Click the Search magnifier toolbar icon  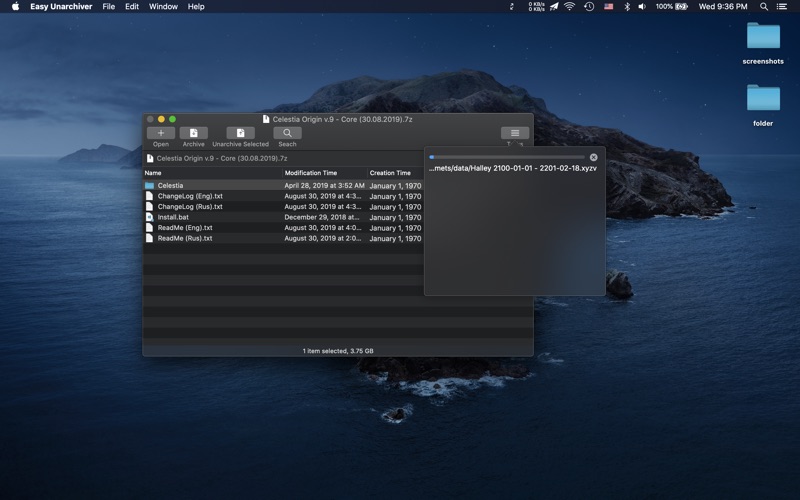287,133
